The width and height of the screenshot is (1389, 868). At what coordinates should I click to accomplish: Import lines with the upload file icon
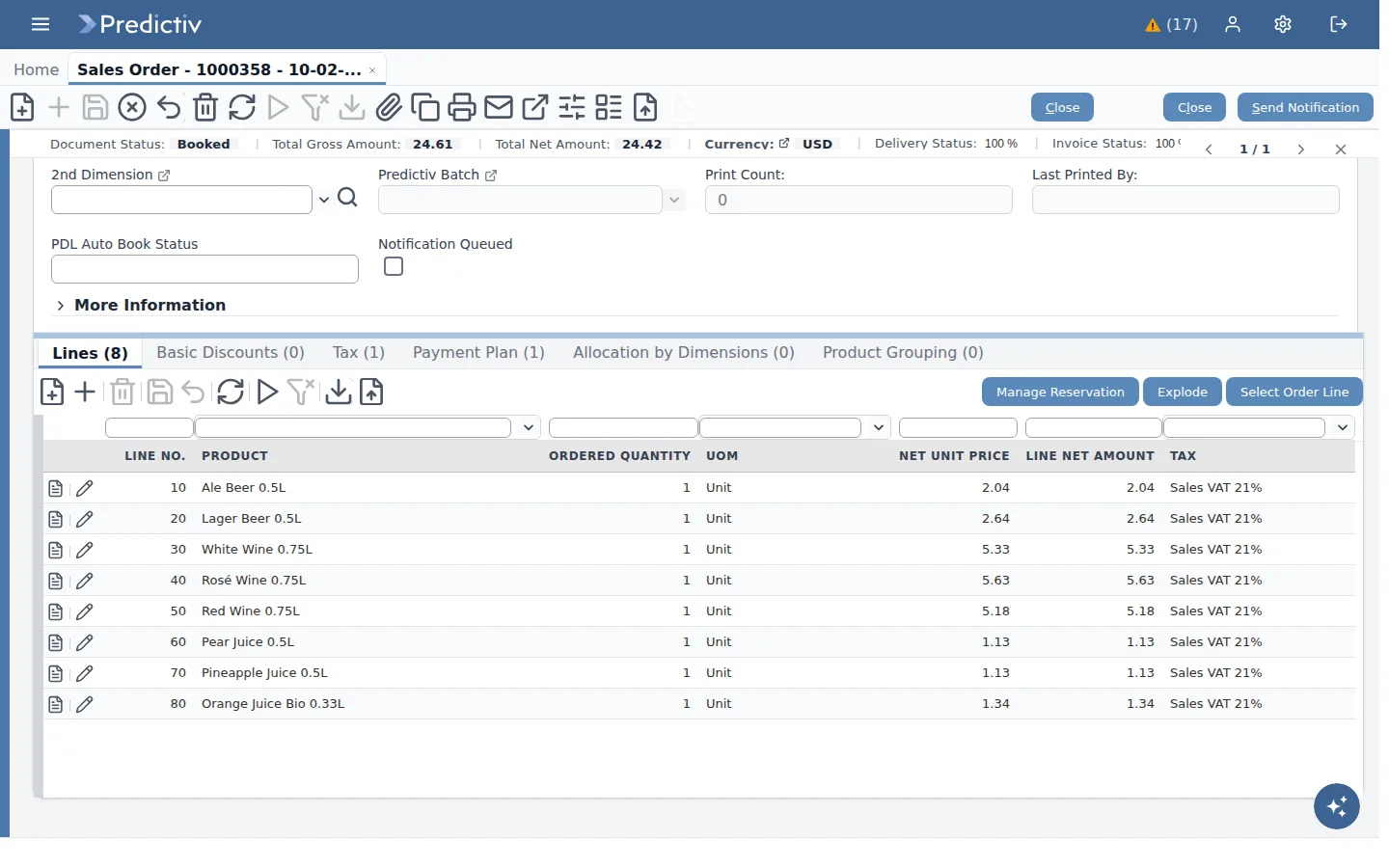tap(371, 392)
